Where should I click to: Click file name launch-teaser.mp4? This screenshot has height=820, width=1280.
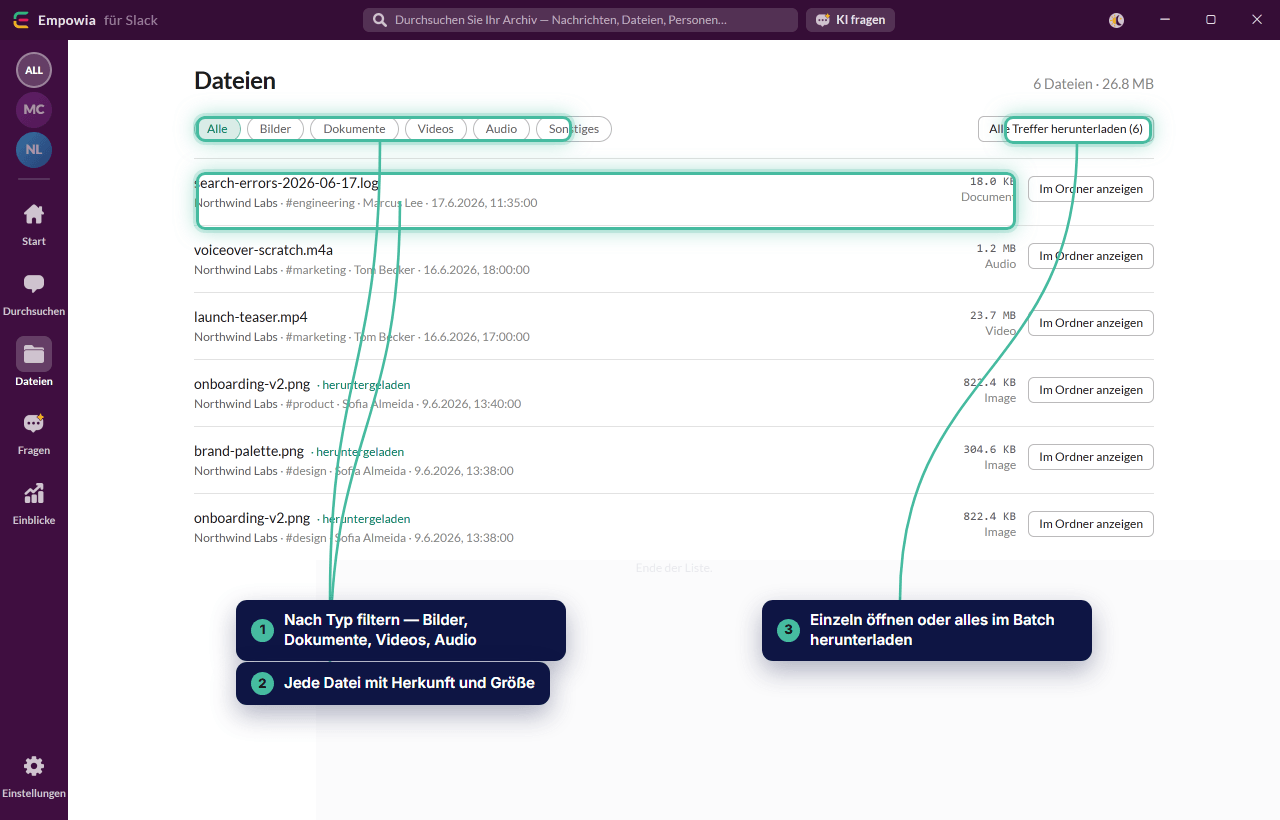(x=251, y=317)
